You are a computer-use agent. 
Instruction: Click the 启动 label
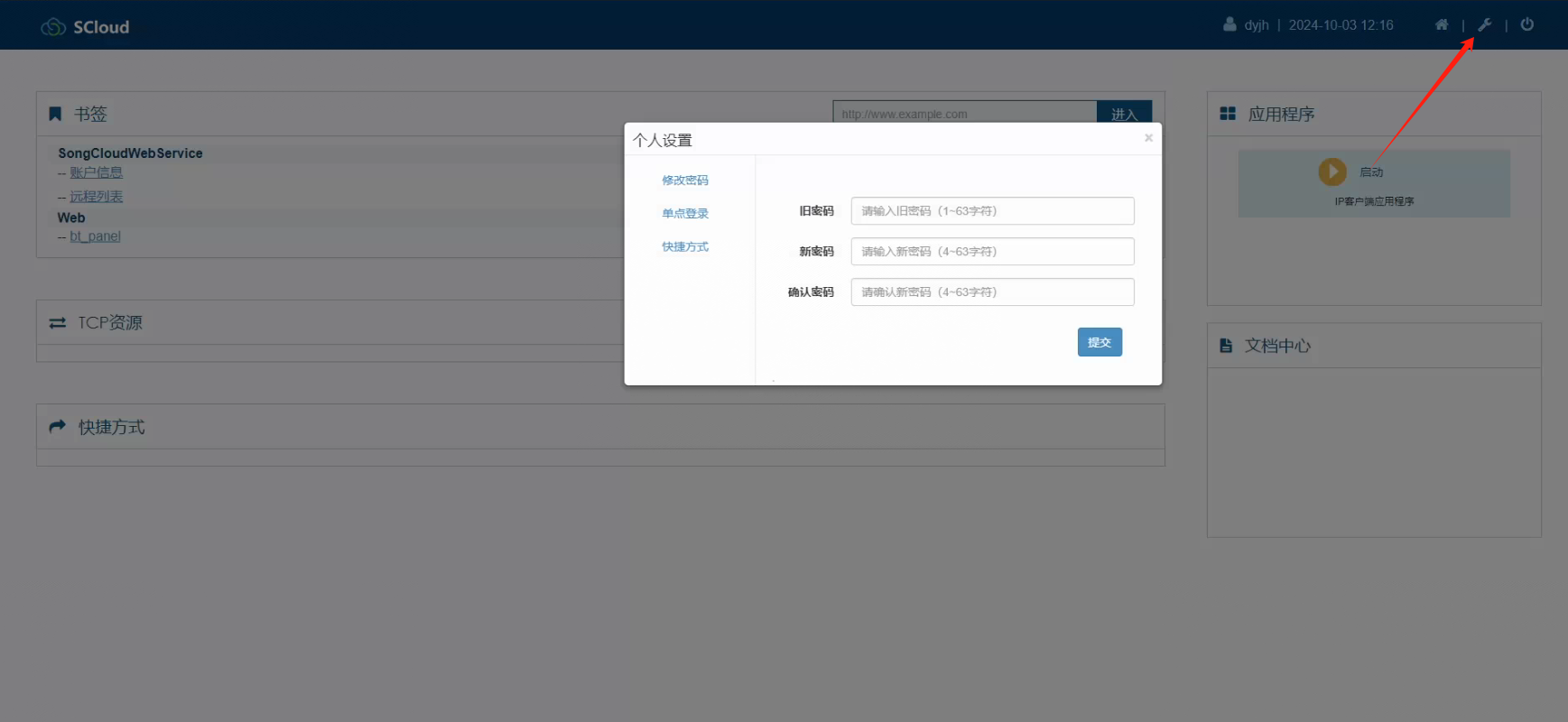[x=1371, y=172]
